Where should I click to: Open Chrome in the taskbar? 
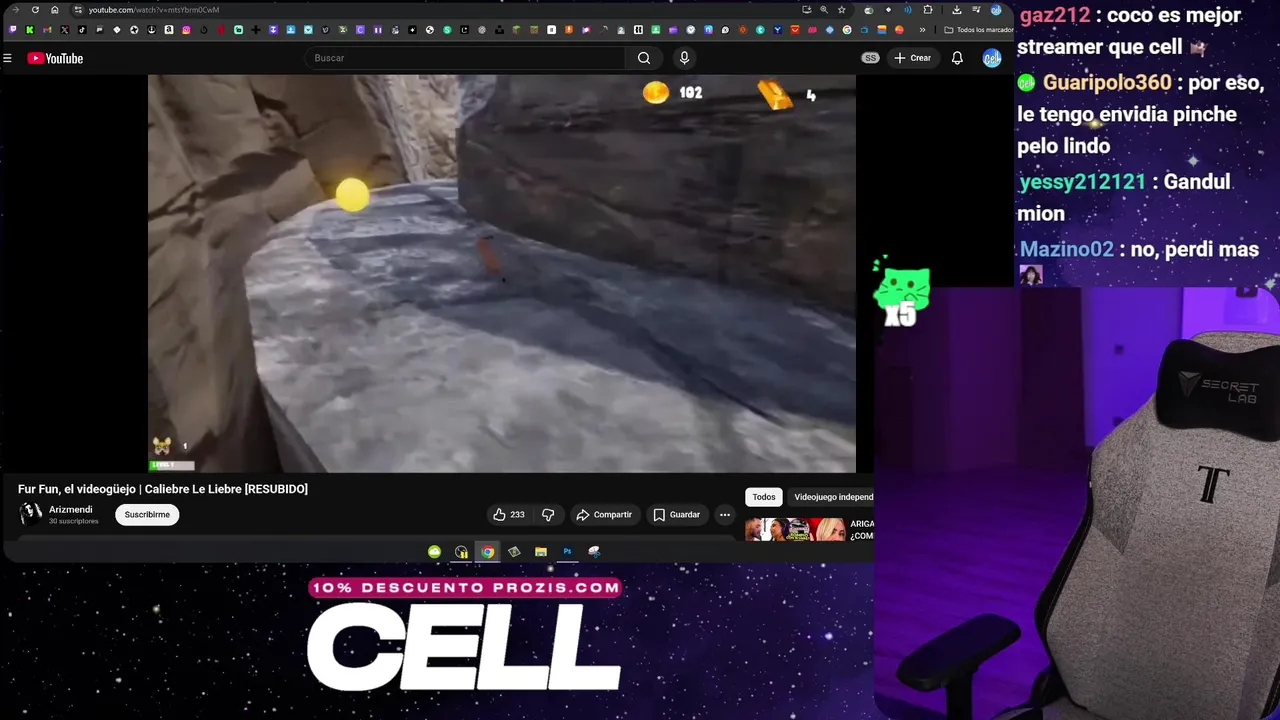487,552
